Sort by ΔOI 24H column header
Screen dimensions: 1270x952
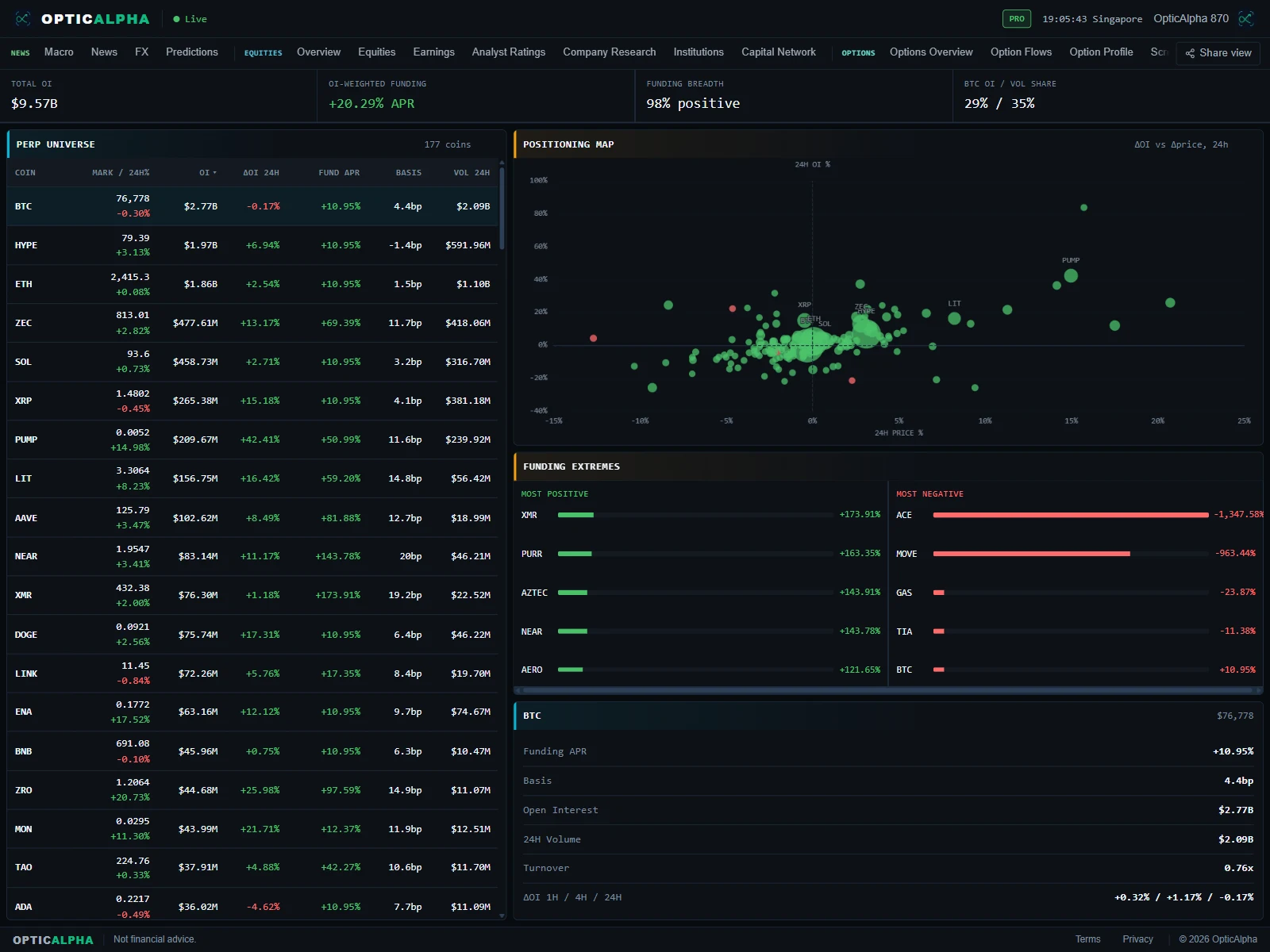coord(261,173)
